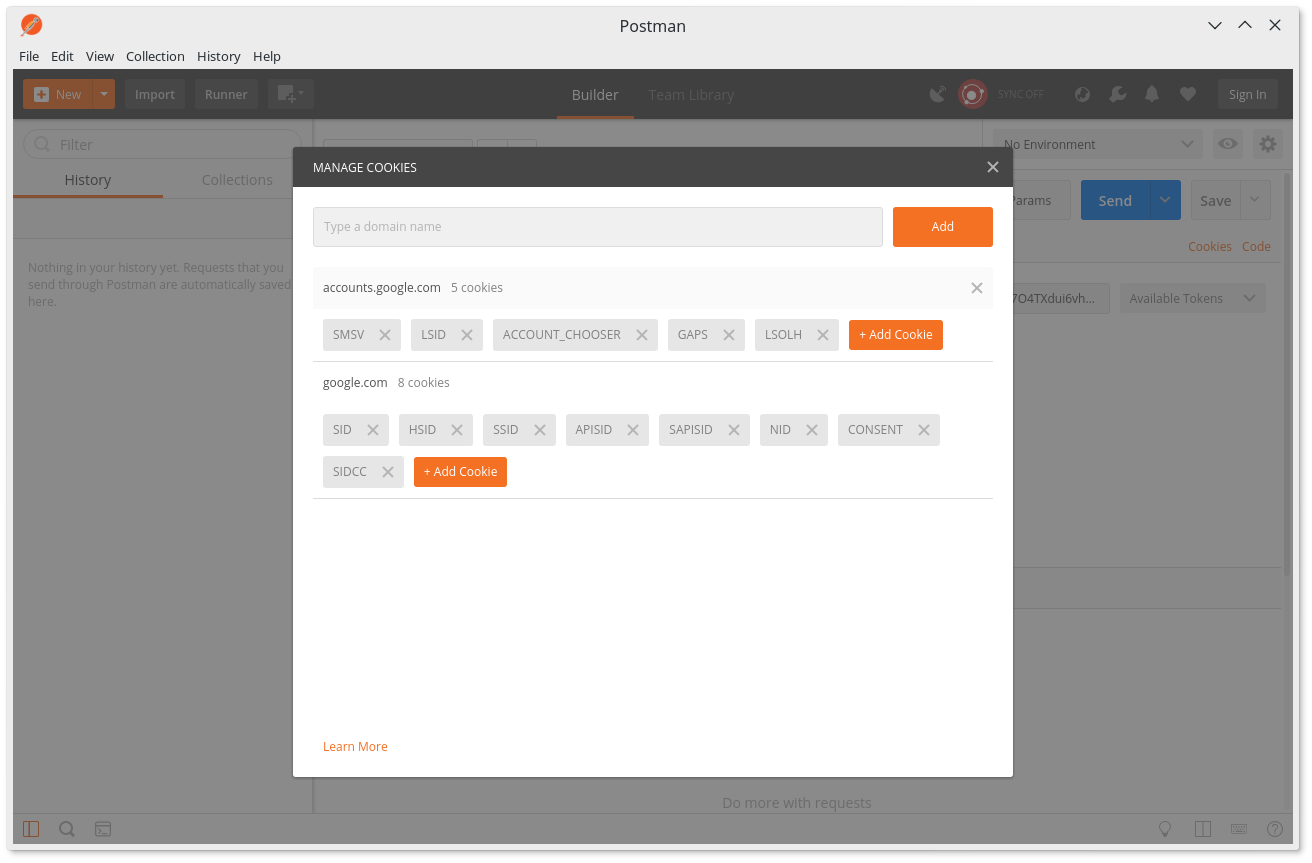The width and height of the screenshot is (1312, 863).
Task: Remove the GAPS cookie
Action: coord(729,335)
